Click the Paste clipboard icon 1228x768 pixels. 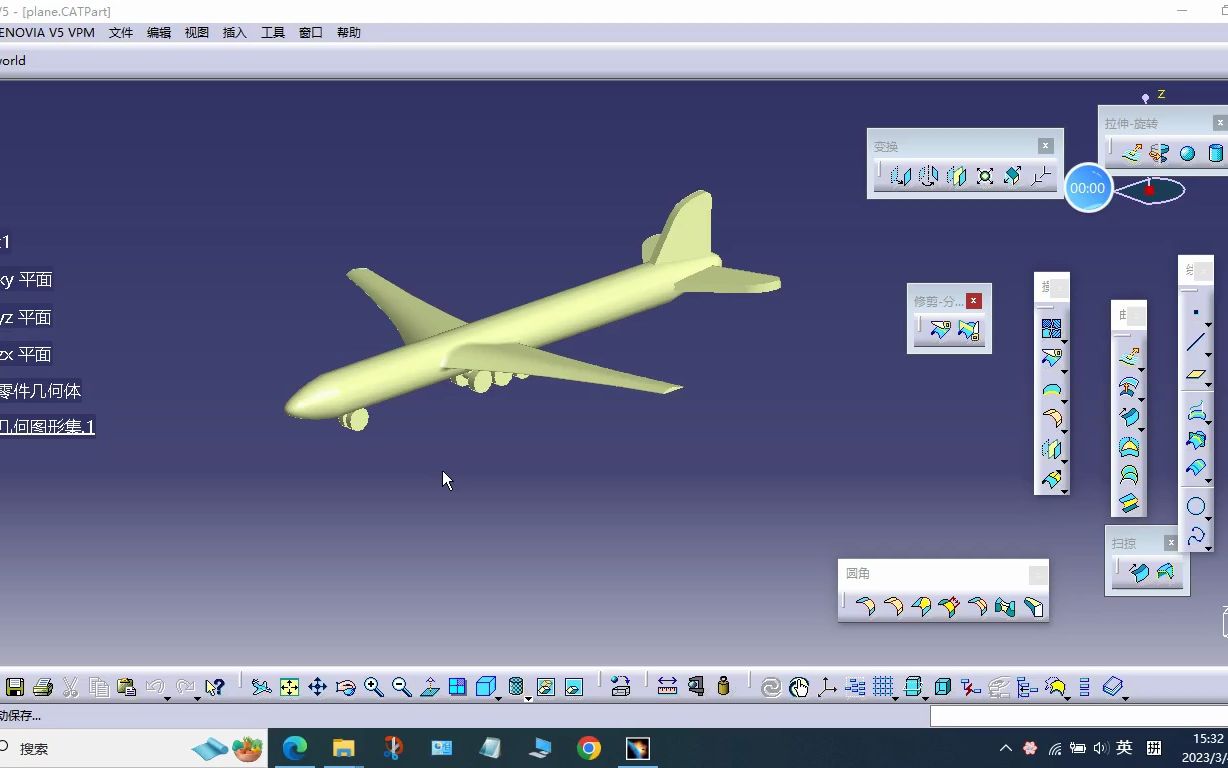(x=126, y=687)
